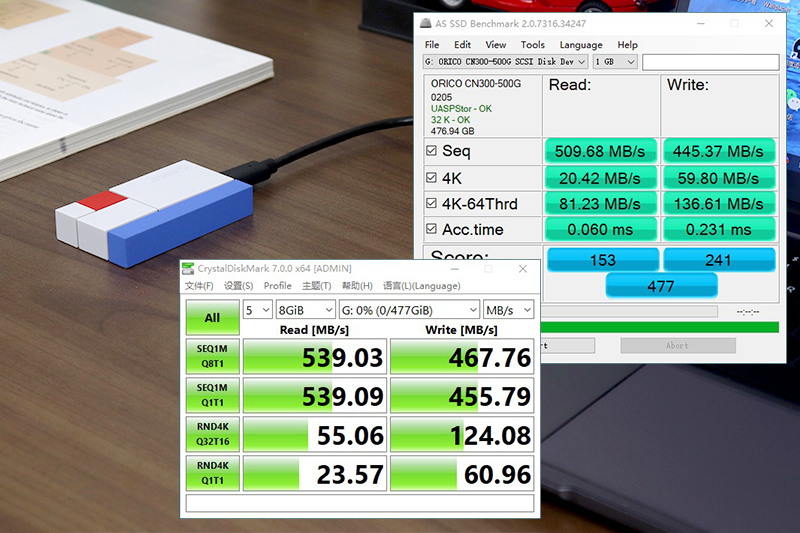The width and height of the screenshot is (800, 533).
Task: Uncheck the Seq test checkbox
Action: click(x=431, y=151)
